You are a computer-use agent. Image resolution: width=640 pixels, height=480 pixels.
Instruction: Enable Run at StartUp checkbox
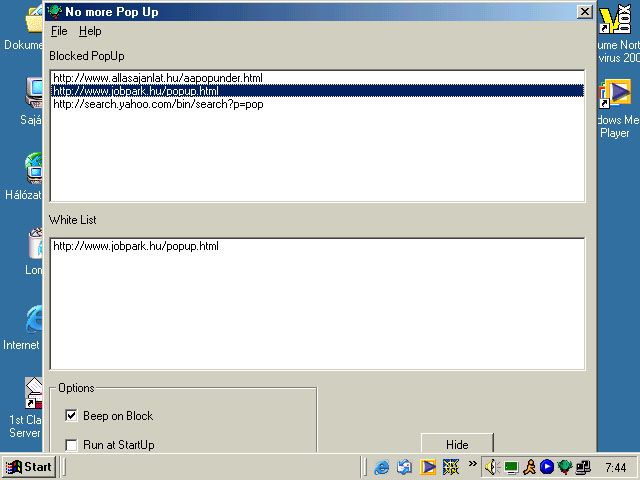tap(71, 445)
